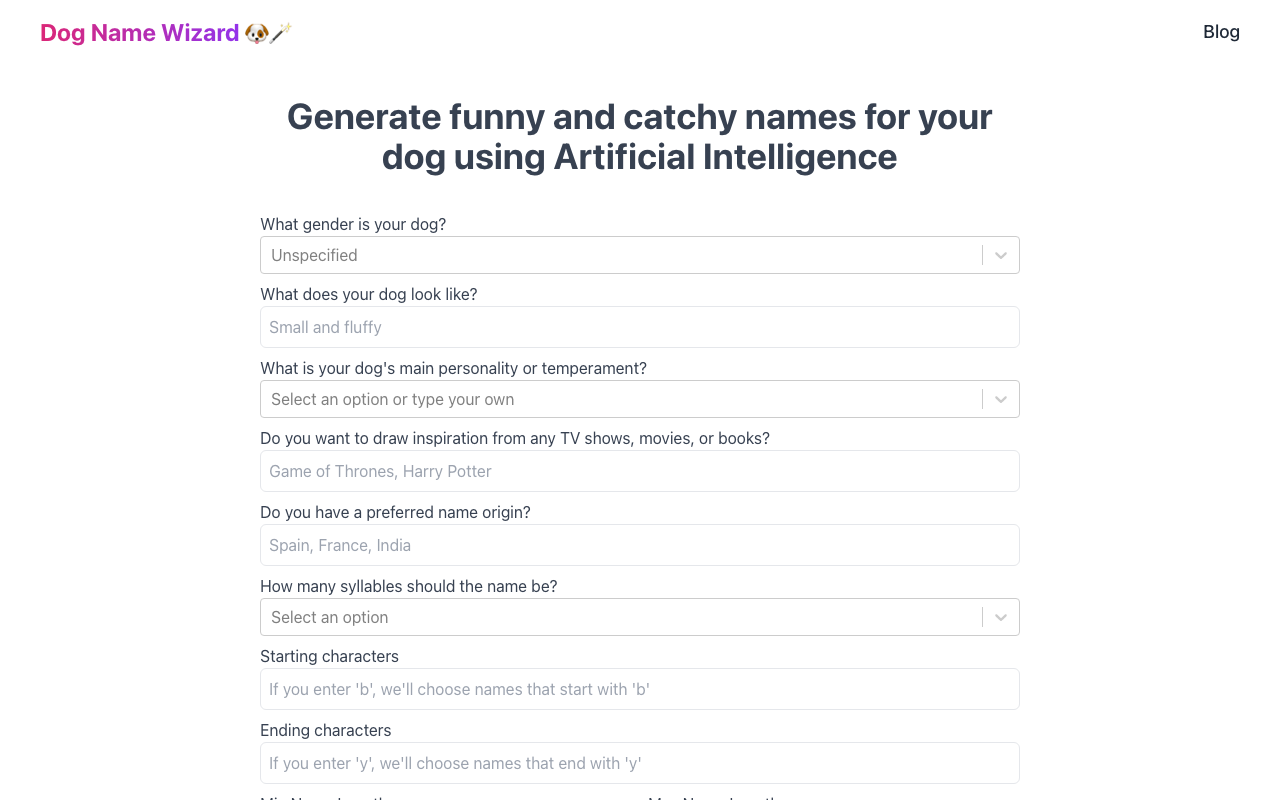This screenshot has height=800, width=1280.
Task: Click the Dog Name Wizard logo text
Action: [x=140, y=33]
